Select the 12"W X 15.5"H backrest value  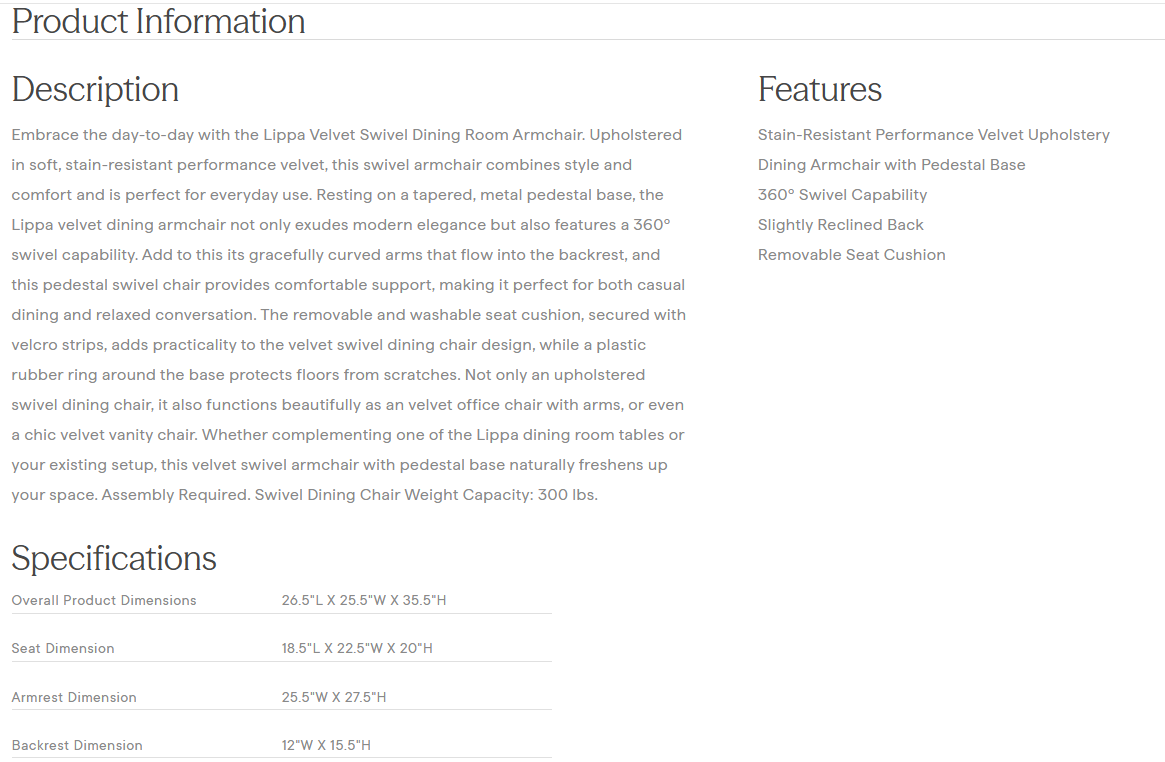[x=326, y=745]
